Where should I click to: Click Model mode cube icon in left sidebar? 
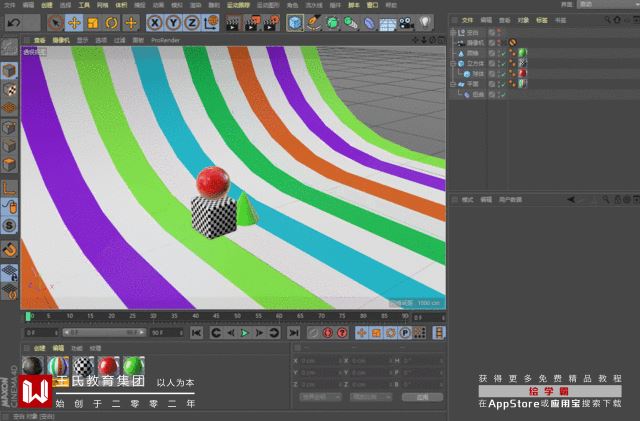[9, 71]
